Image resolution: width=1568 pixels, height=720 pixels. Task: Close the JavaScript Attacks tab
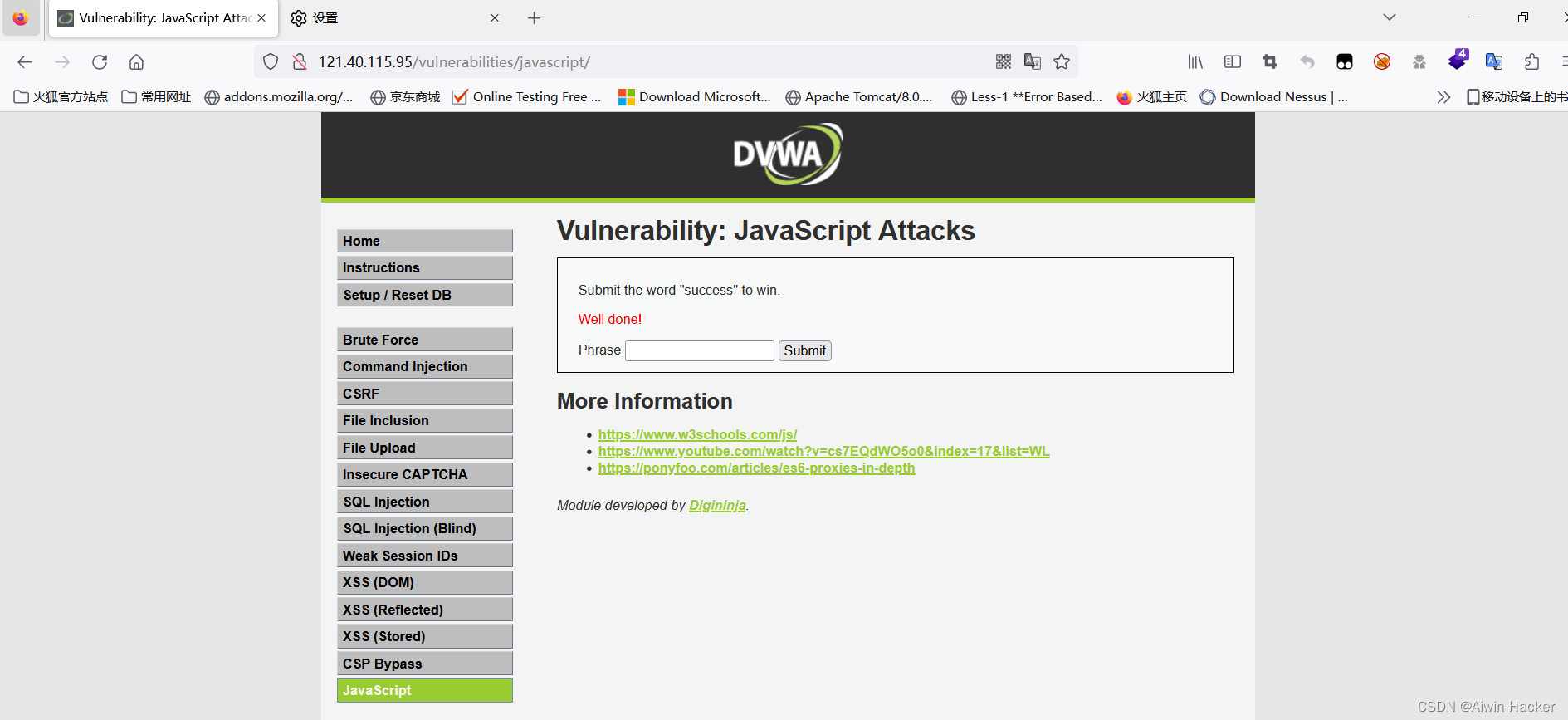(x=261, y=17)
